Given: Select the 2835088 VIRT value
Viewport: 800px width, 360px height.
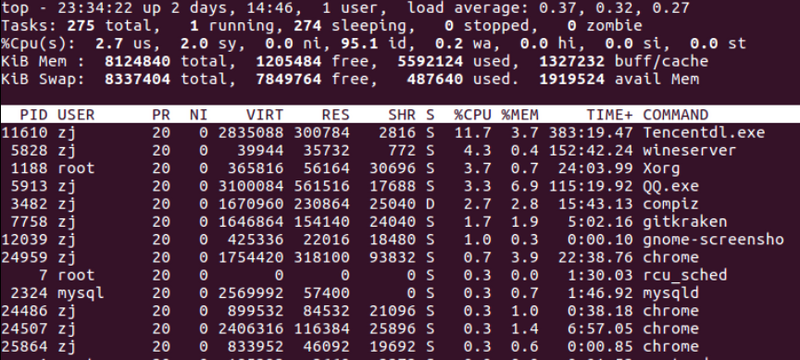Looking at the screenshot, I should click(251, 133).
